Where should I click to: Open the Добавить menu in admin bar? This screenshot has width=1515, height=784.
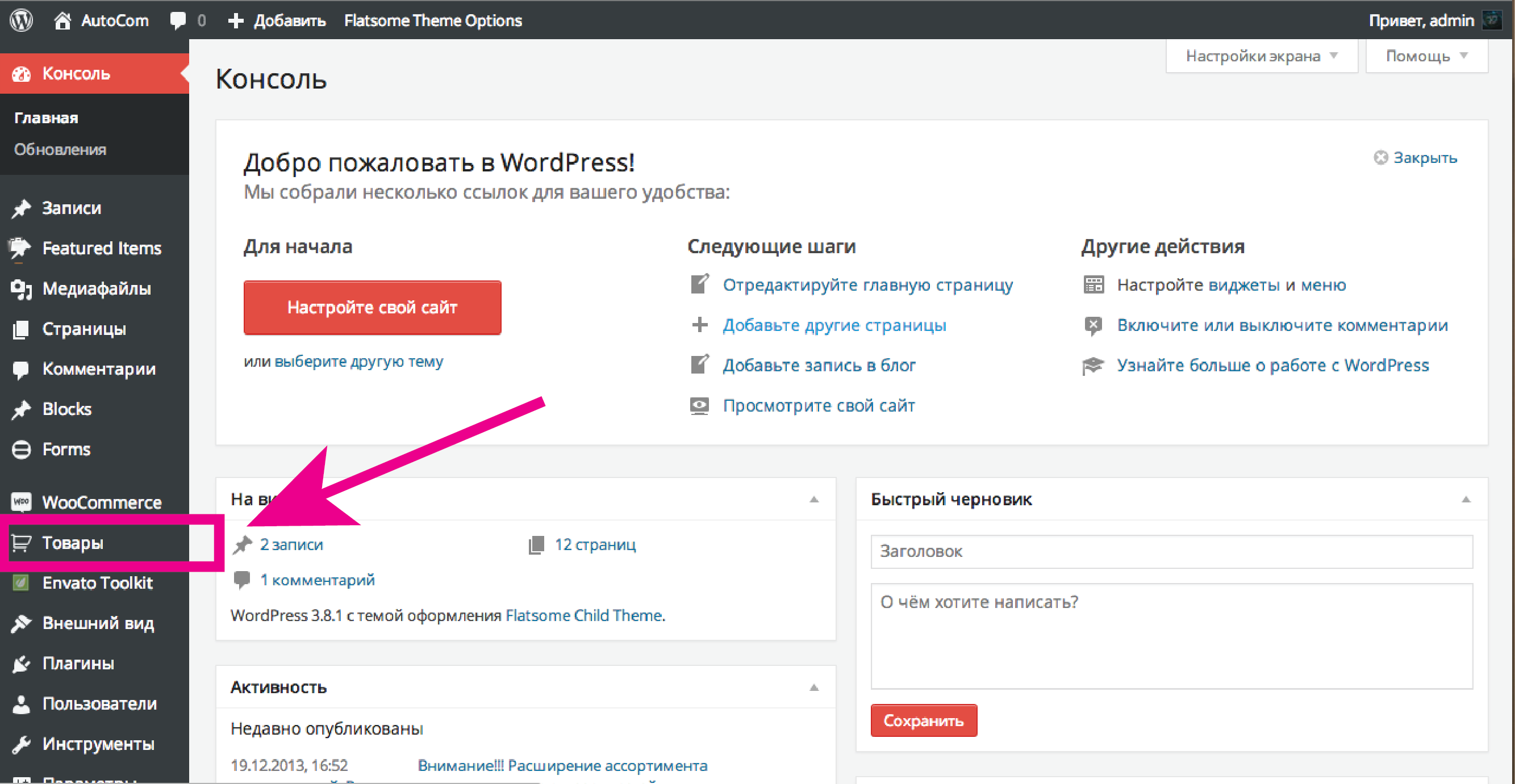[289, 20]
